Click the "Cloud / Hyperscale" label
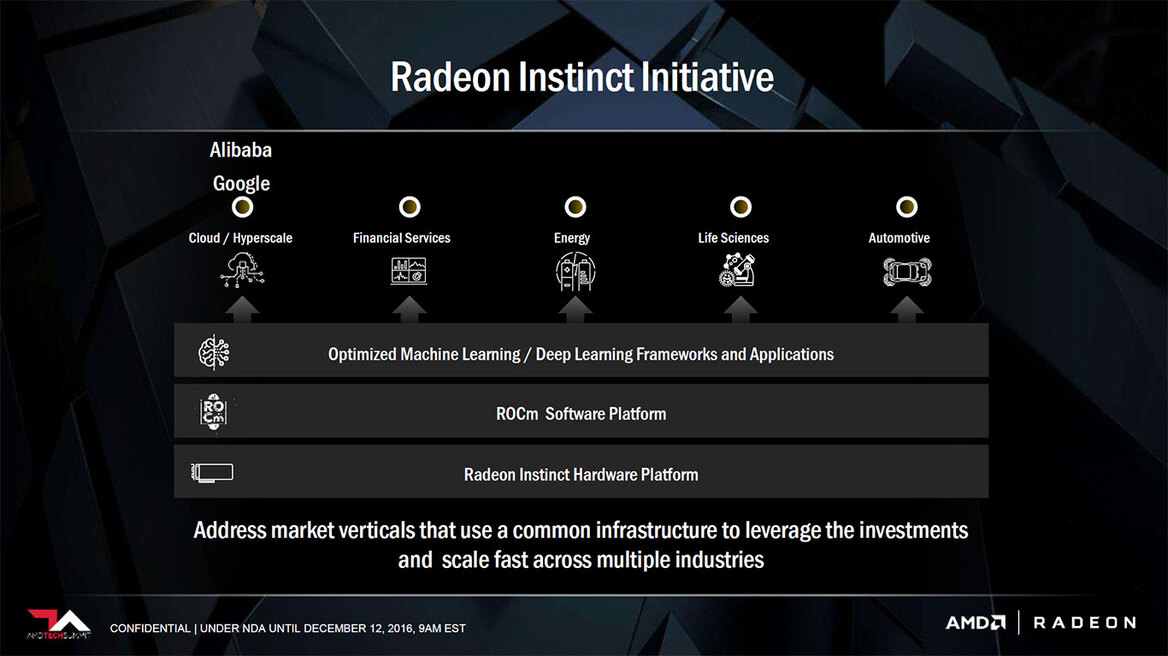This screenshot has height=656, width=1168. [240, 238]
